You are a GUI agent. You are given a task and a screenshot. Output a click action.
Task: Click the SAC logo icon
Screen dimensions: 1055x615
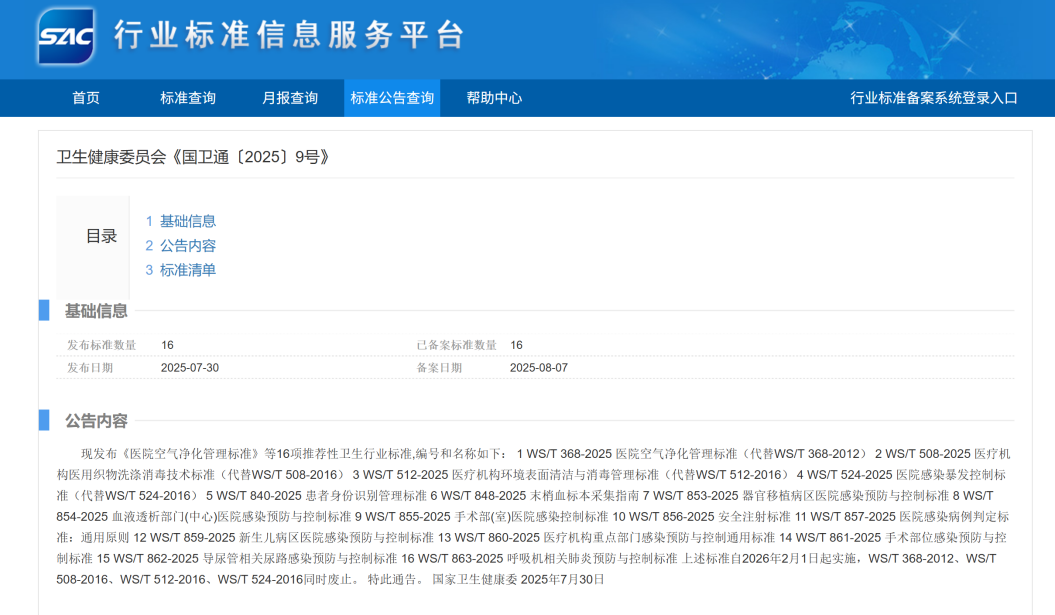(x=65, y=36)
